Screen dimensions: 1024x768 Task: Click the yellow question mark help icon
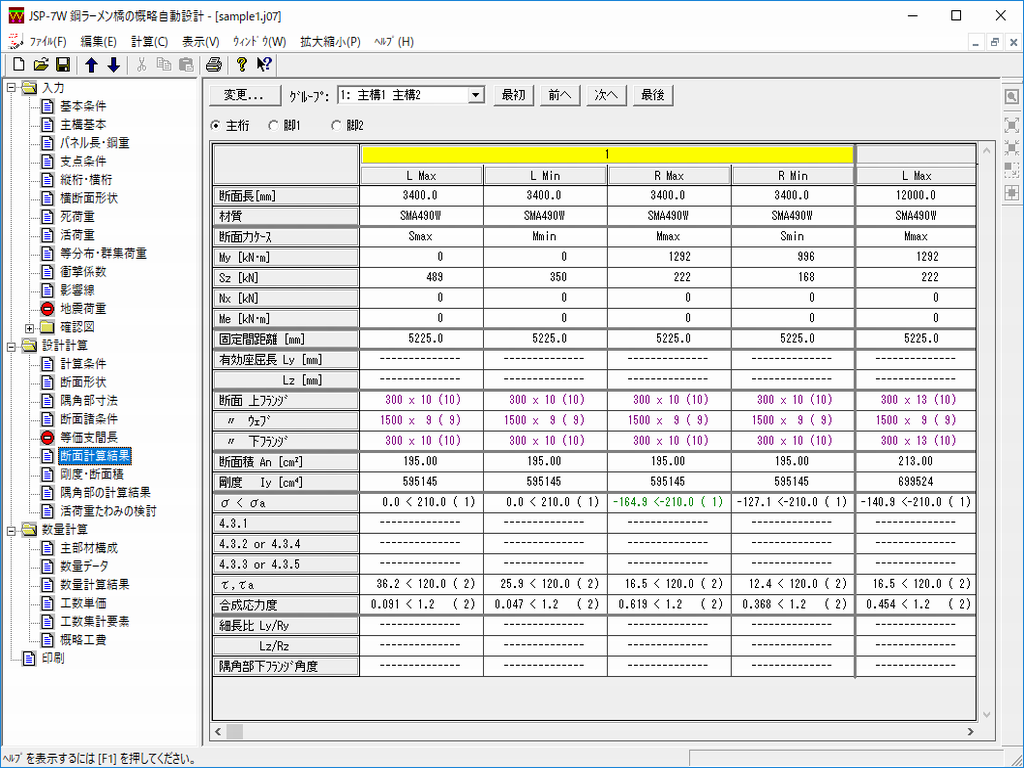[241, 65]
